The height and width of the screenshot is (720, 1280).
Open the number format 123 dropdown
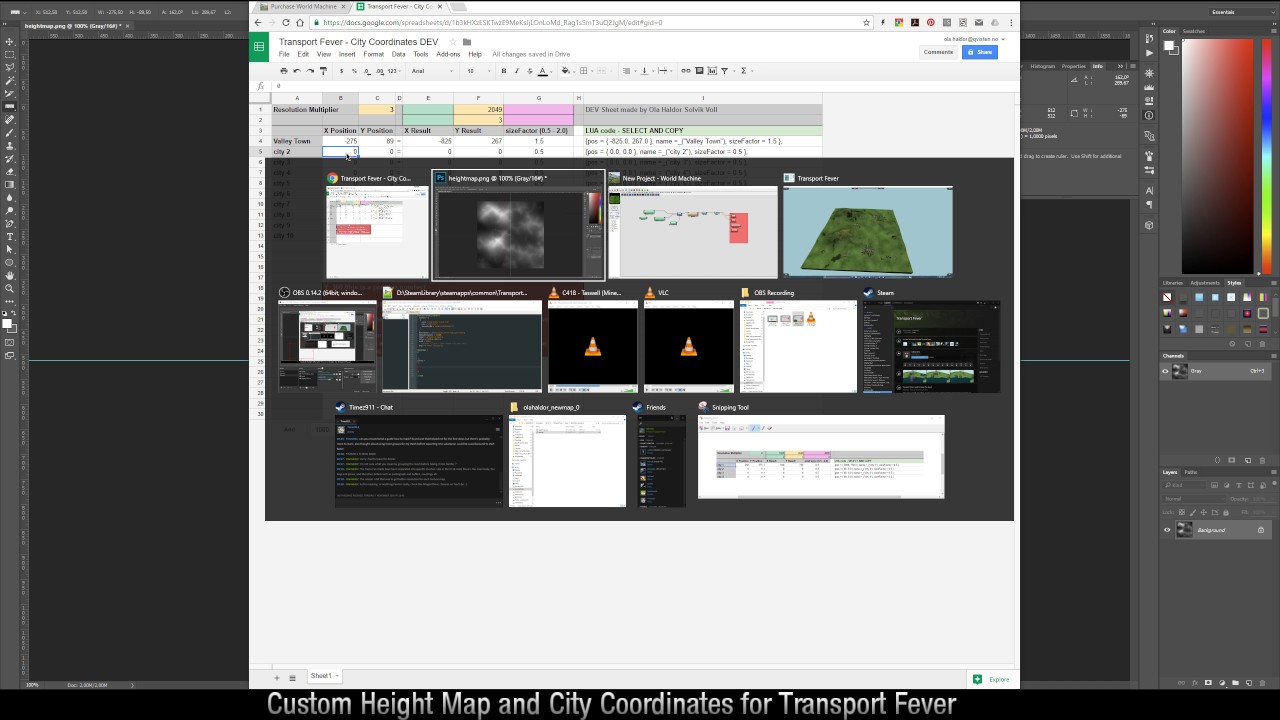point(394,71)
